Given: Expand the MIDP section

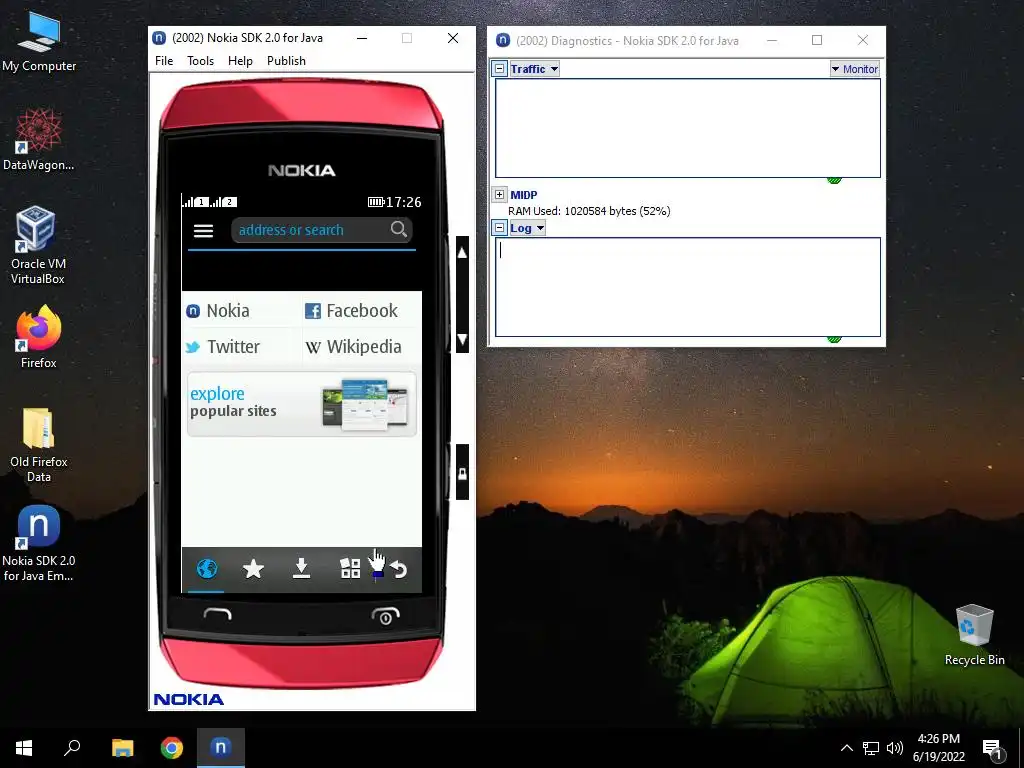Looking at the screenshot, I should [x=500, y=195].
